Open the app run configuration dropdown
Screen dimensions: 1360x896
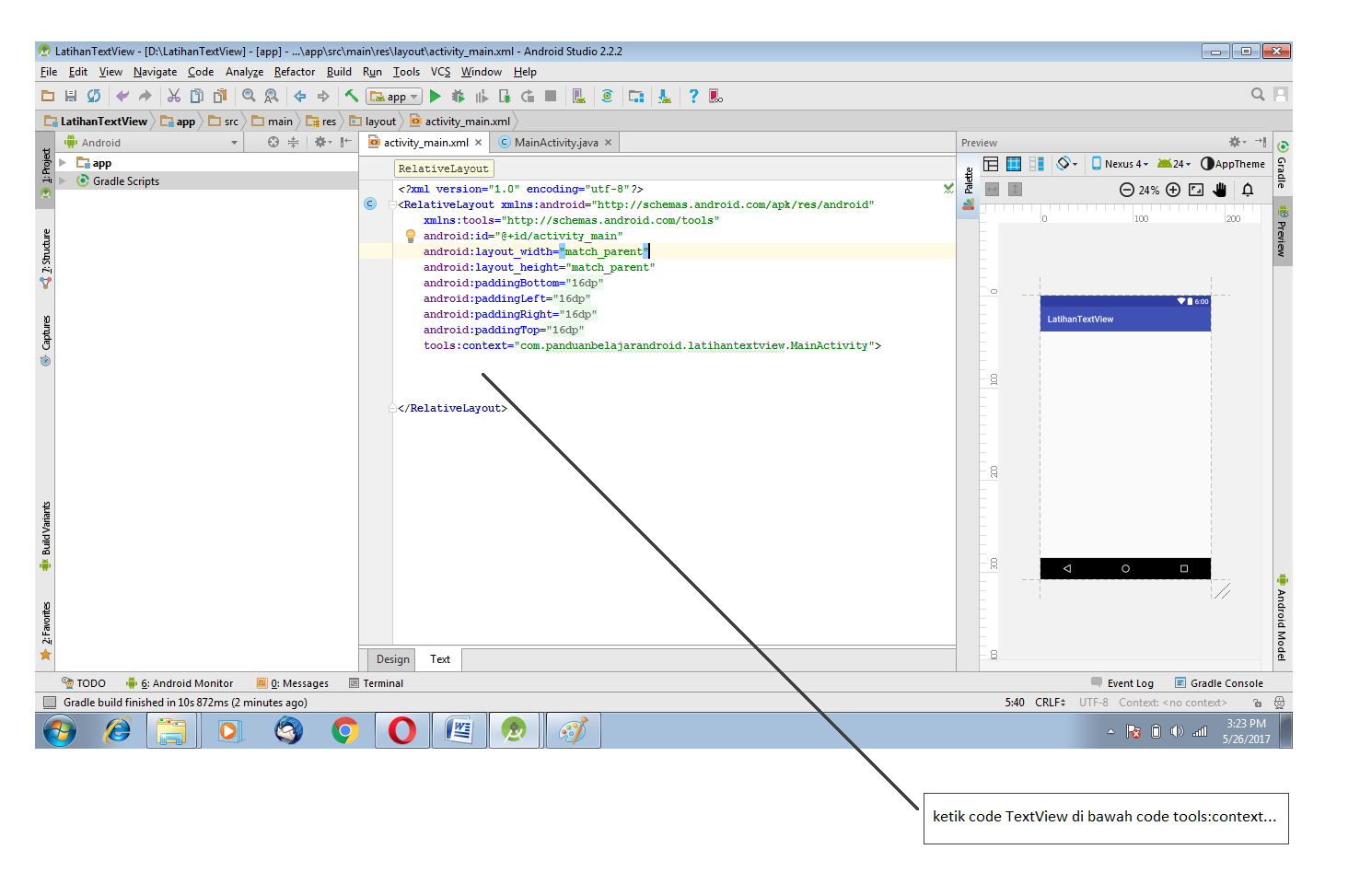[394, 97]
